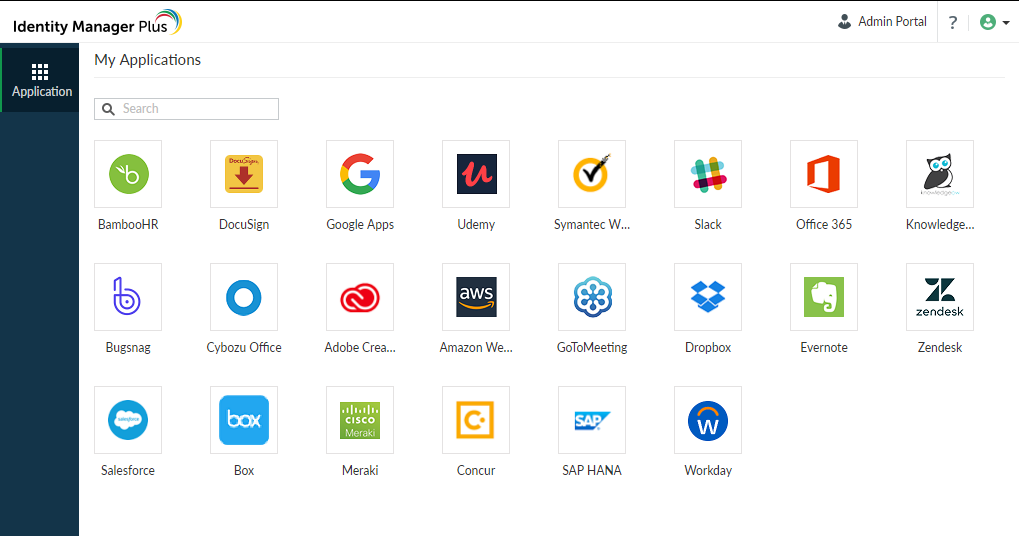Screen dimensions: 1019x536
Task: Select the Application sidebar tab
Action: (x=40, y=80)
